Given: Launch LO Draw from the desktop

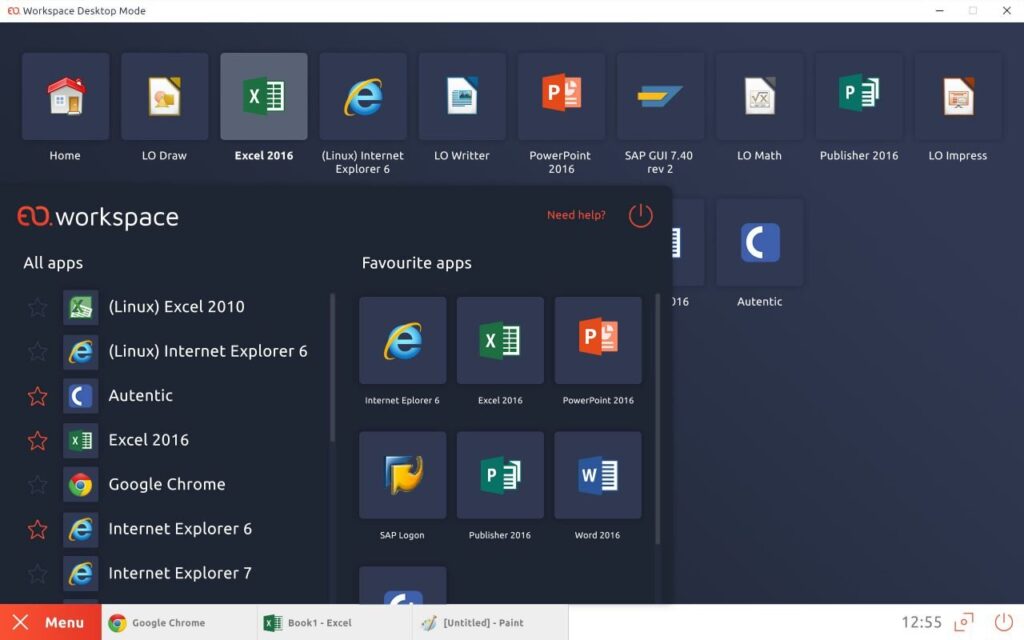Looking at the screenshot, I should (165, 96).
